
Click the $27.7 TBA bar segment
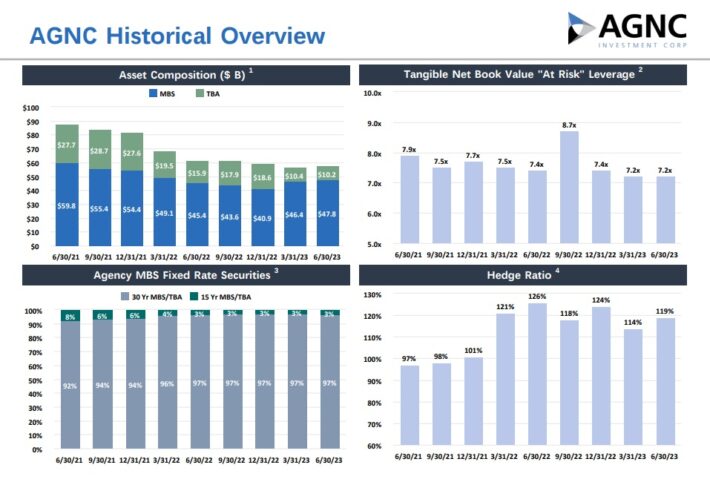68,144
